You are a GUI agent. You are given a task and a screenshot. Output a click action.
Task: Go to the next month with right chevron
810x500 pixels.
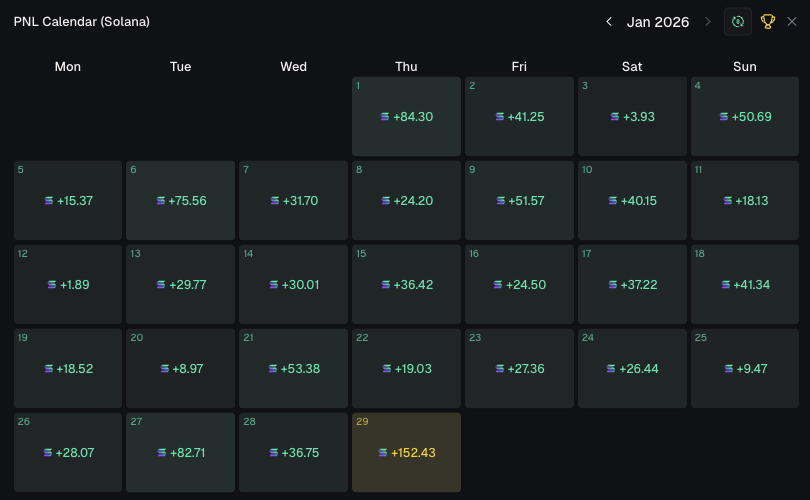point(708,22)
